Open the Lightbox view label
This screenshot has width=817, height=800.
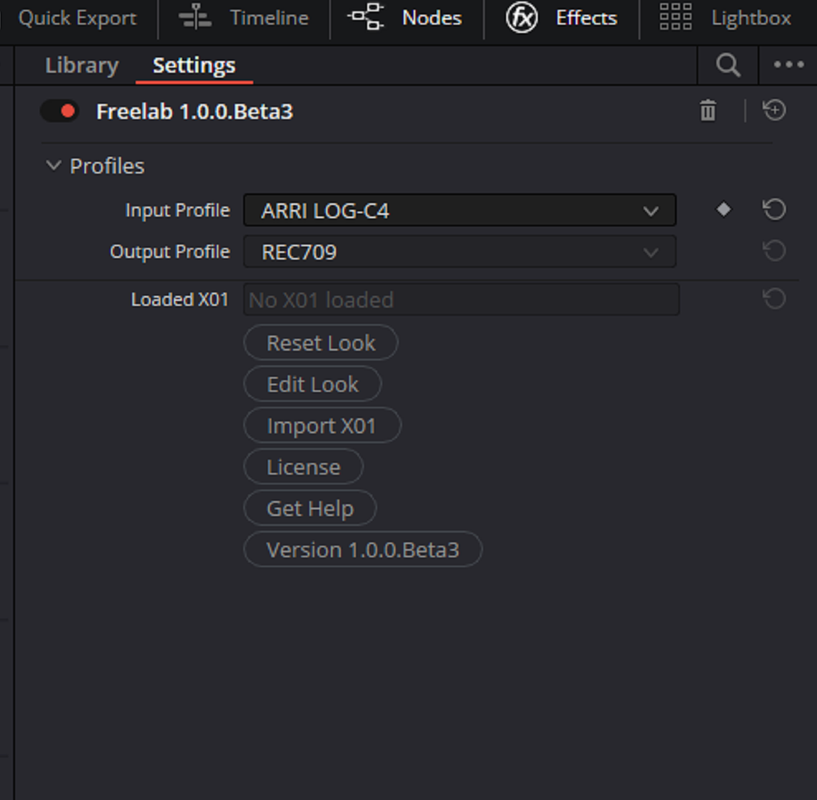click(751, 18)
